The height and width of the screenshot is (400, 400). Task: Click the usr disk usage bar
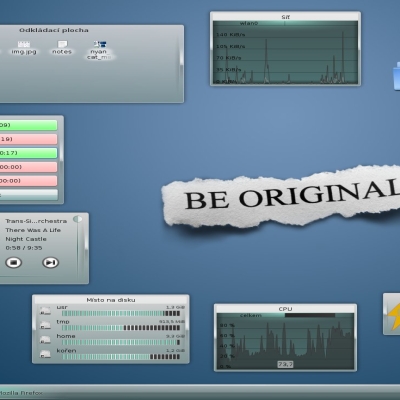point(121,313)
